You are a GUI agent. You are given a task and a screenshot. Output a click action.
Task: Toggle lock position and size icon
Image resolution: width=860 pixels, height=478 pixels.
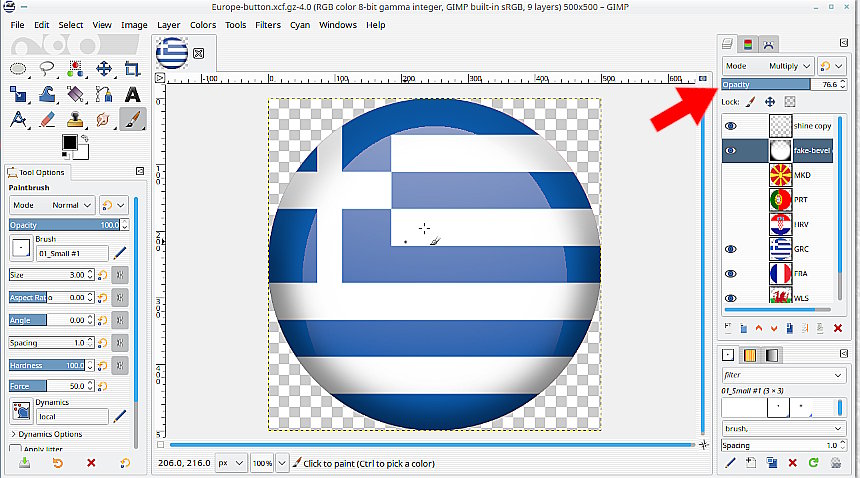[x=770, y=101]
